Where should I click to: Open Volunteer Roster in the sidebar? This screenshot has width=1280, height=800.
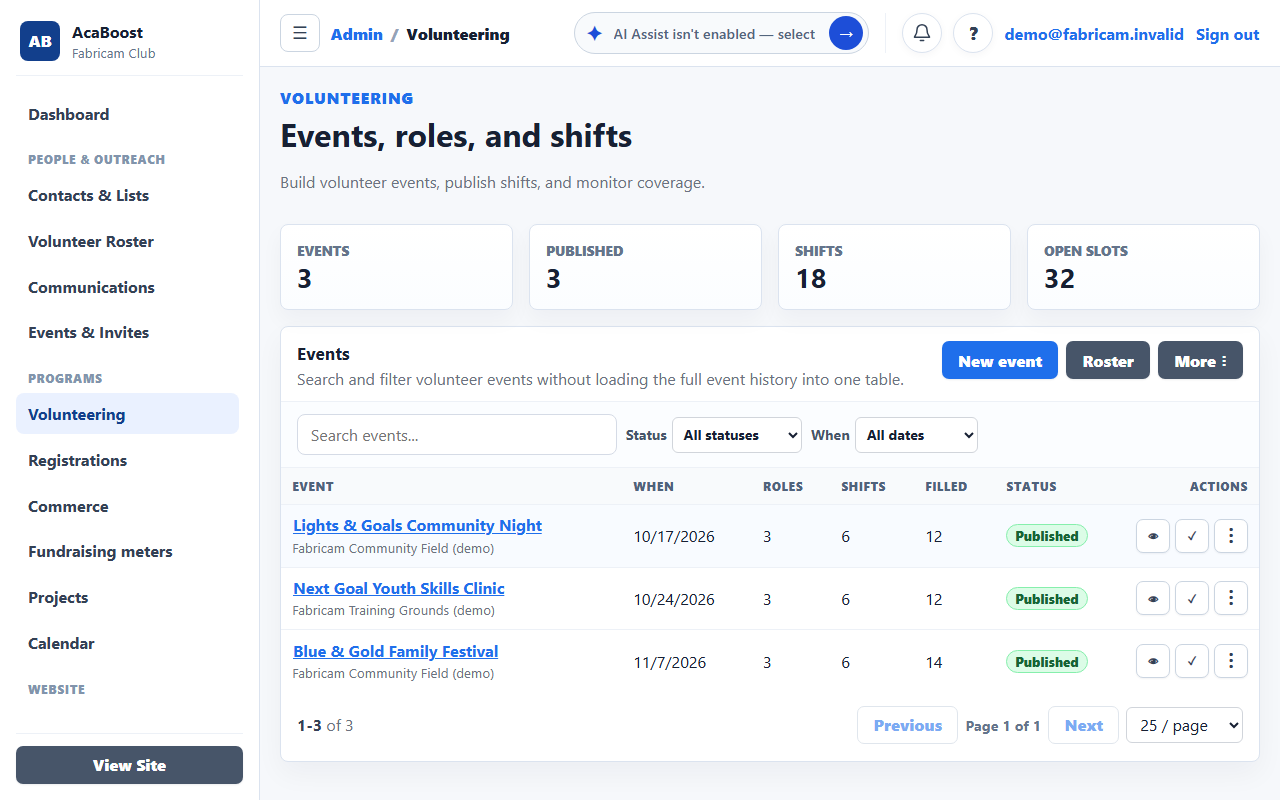127,242
